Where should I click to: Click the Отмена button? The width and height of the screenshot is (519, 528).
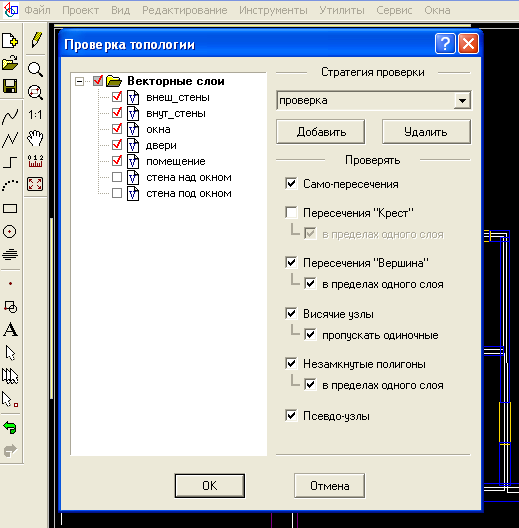[329, 486]
